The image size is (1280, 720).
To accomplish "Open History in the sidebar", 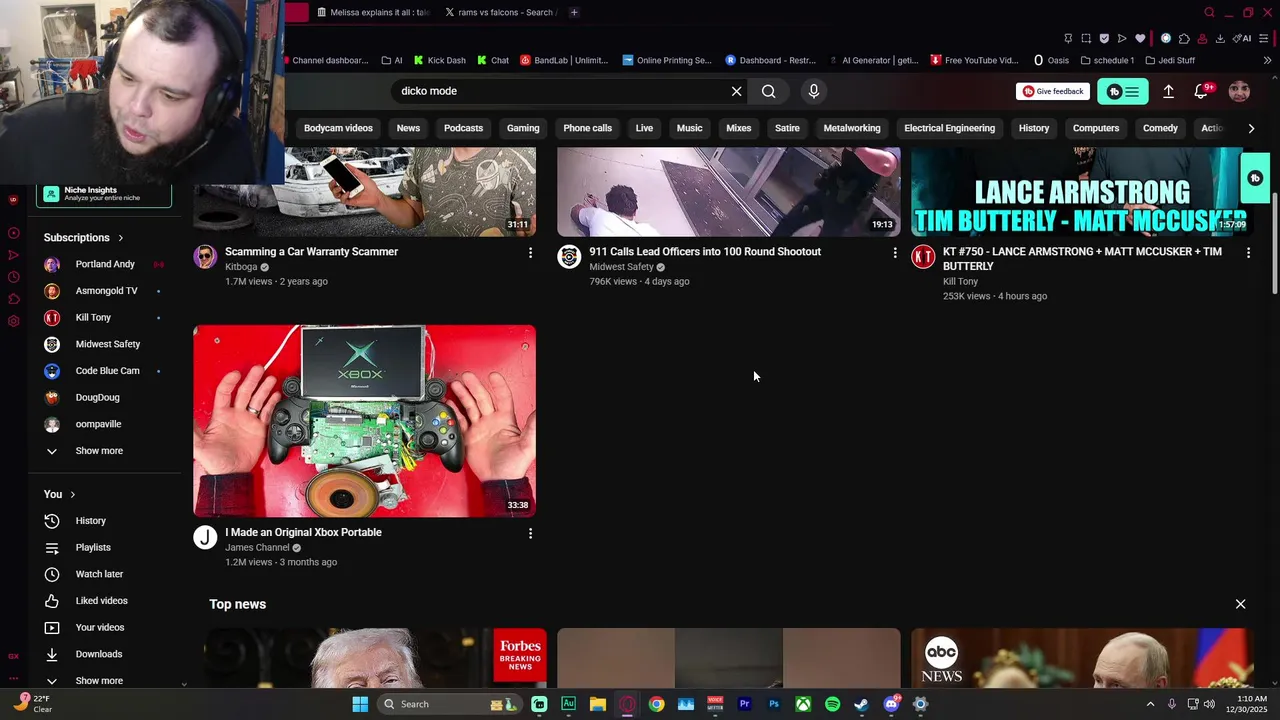I will [x=90, y=521].
